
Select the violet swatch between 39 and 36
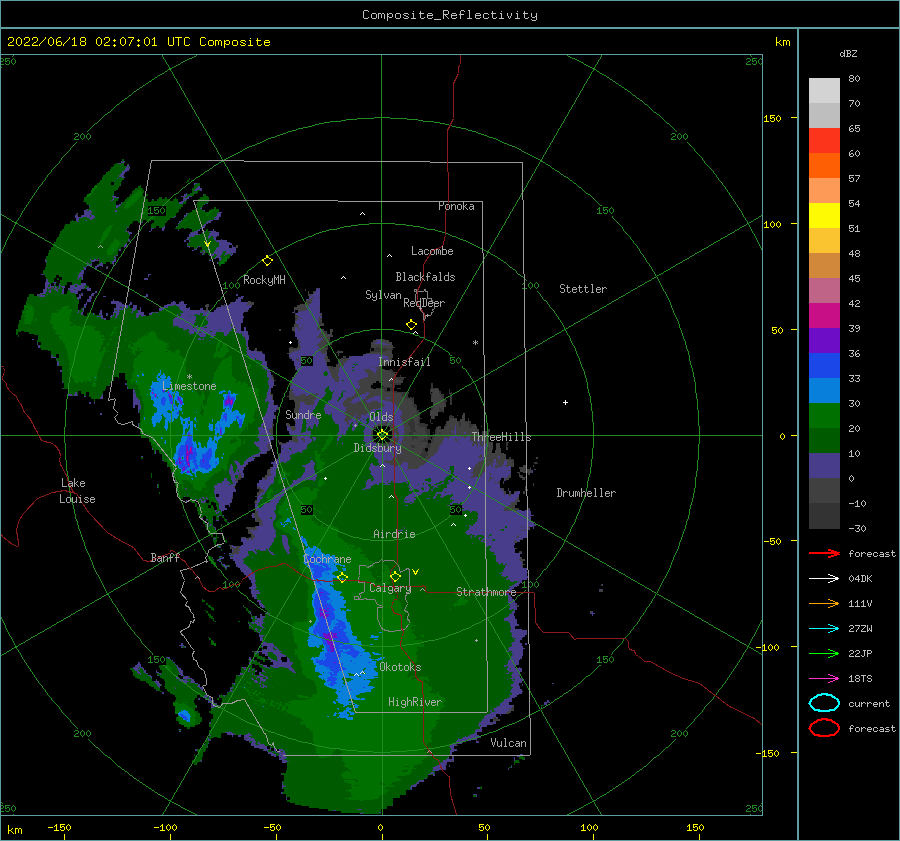tap(824, 340)
